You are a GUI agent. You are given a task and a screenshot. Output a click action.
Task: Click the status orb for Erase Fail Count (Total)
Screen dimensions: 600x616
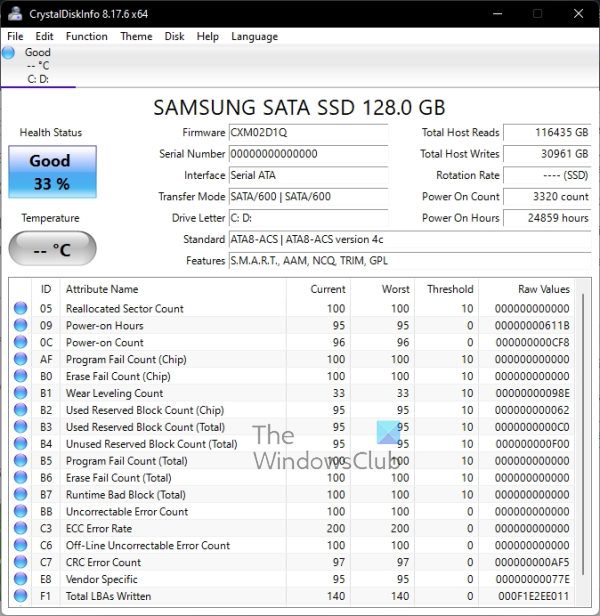tap(20, 477)
